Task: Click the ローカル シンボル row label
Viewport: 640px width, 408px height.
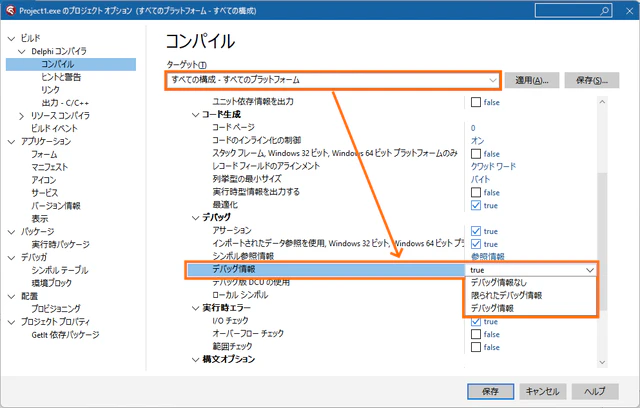Action: (240, 295)
